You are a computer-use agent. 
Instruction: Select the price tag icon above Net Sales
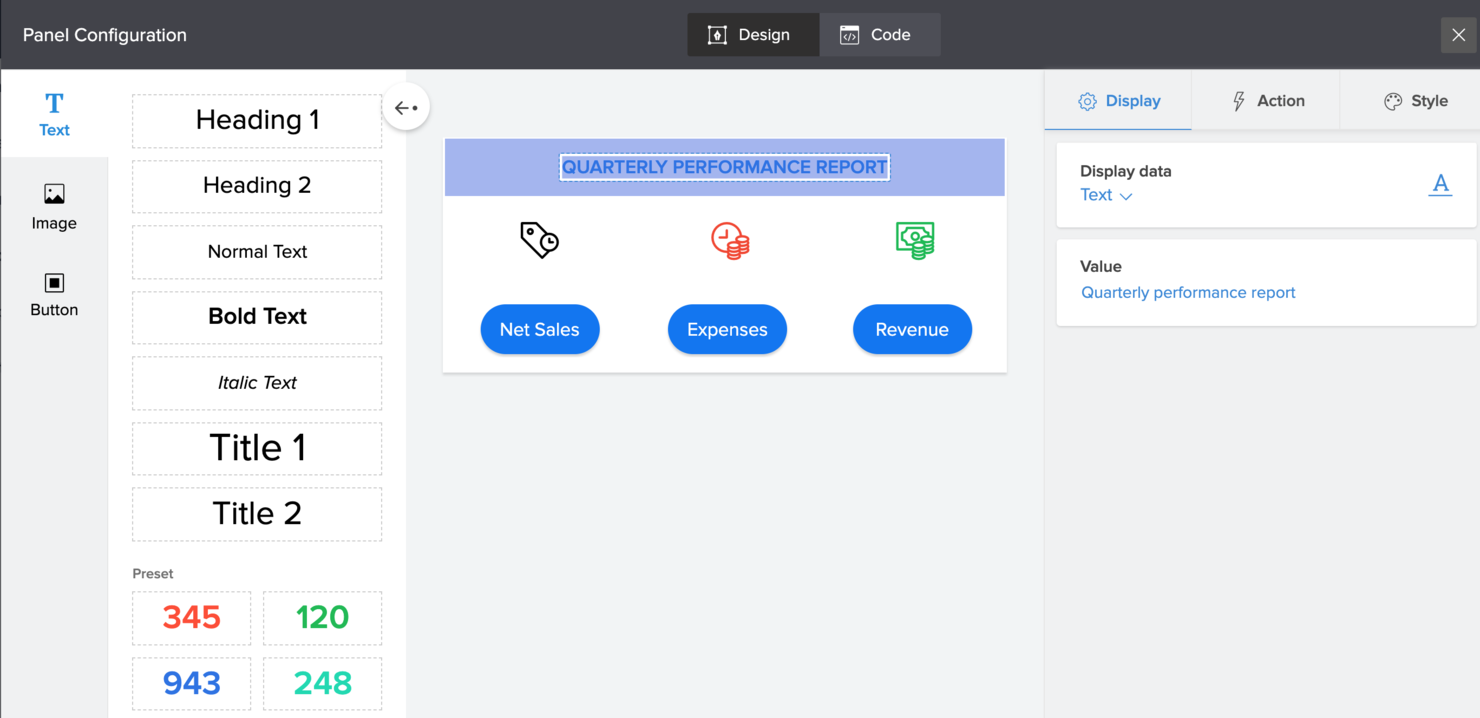click(540, 239)
